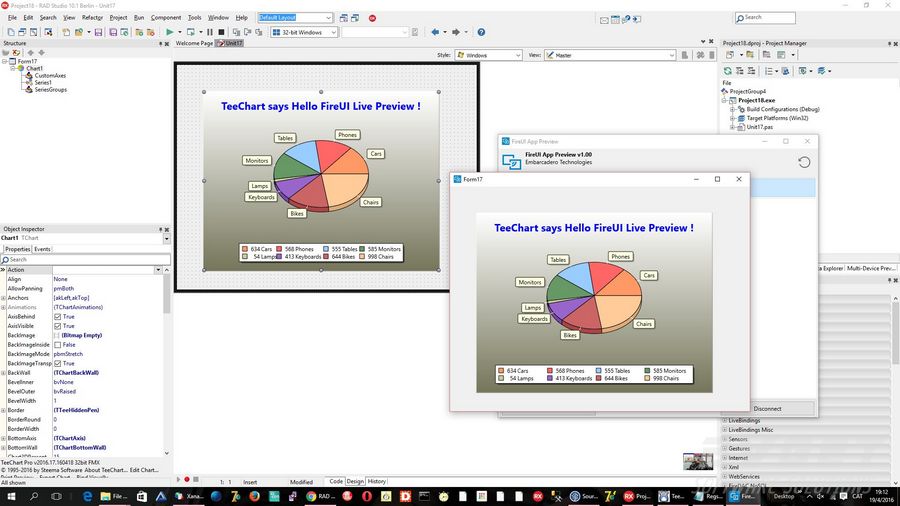Screen dimensions: 900x506
Task: Click the green Run button in toolbar
Action: [169, 32]
